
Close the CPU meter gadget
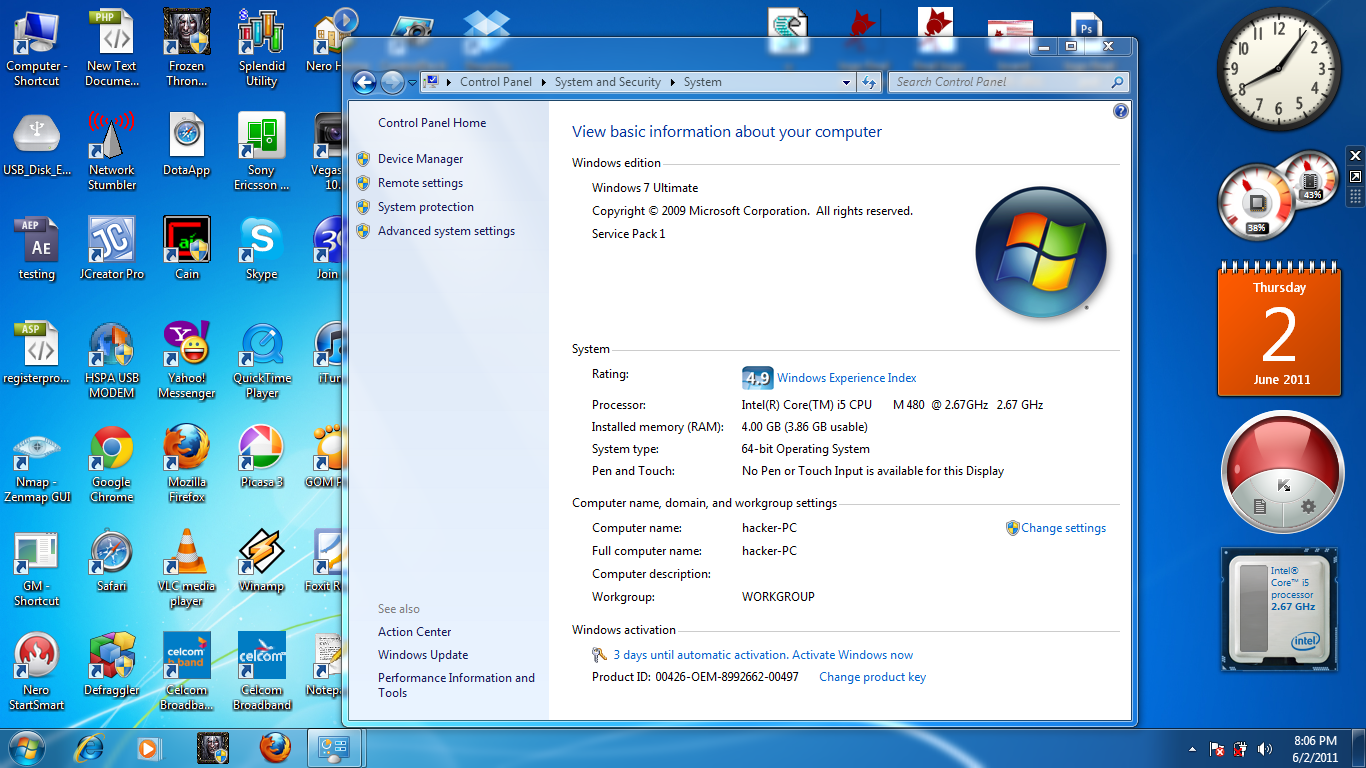[x=1355, y=156]
